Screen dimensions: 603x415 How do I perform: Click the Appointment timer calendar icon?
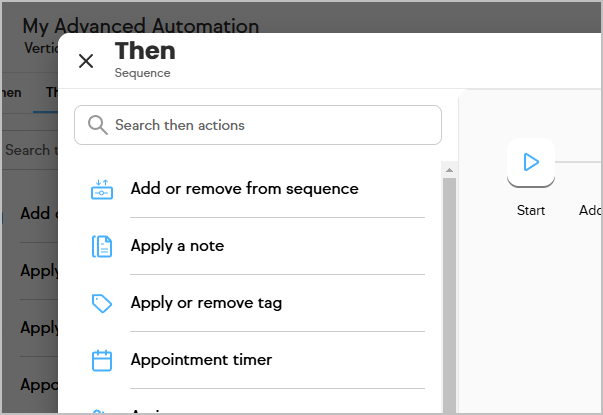tap(102, 360)
